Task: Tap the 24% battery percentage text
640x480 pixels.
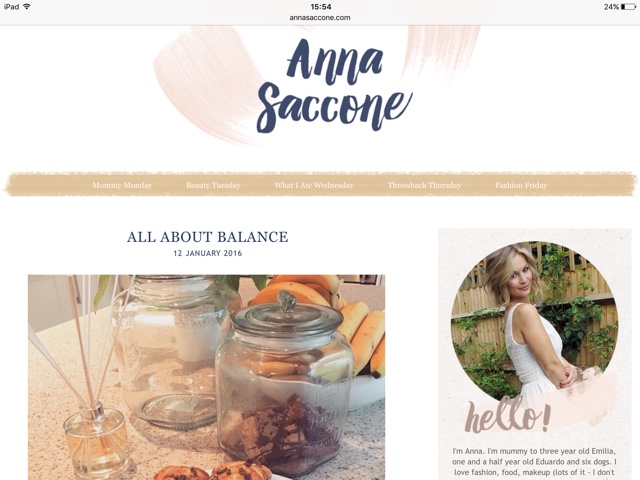Action: tap(611, 7)
